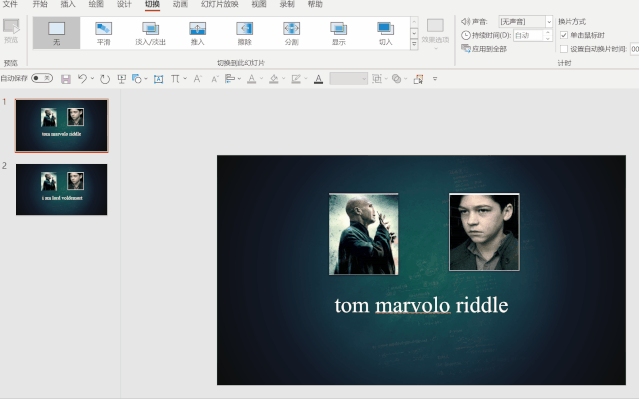Click 应用到全部 (Apply To All)
The width and height of the screenshot is (639, 399).
click(x=484, y=49)
